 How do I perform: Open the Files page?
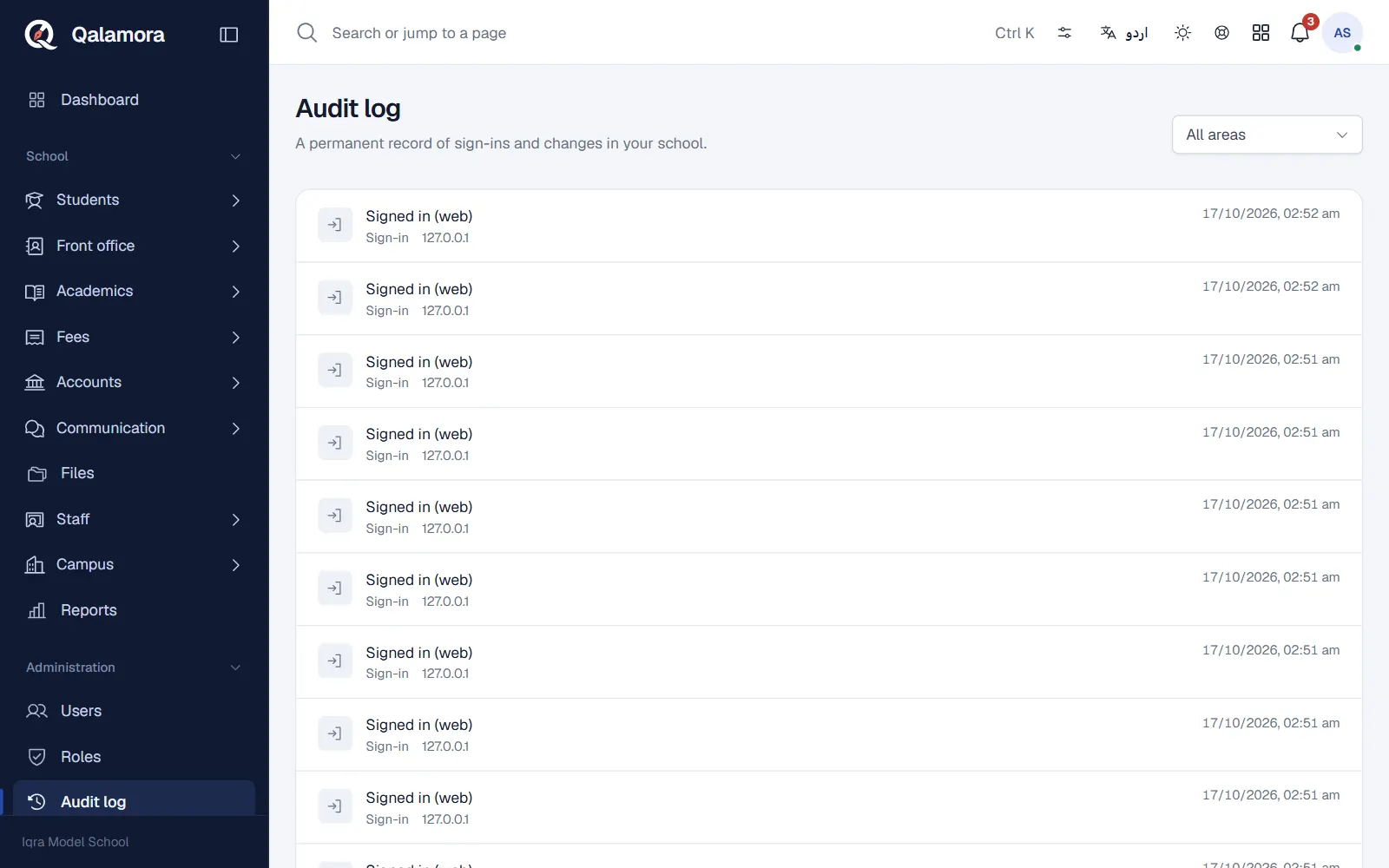pyautogui.click(x=135, y=474)
